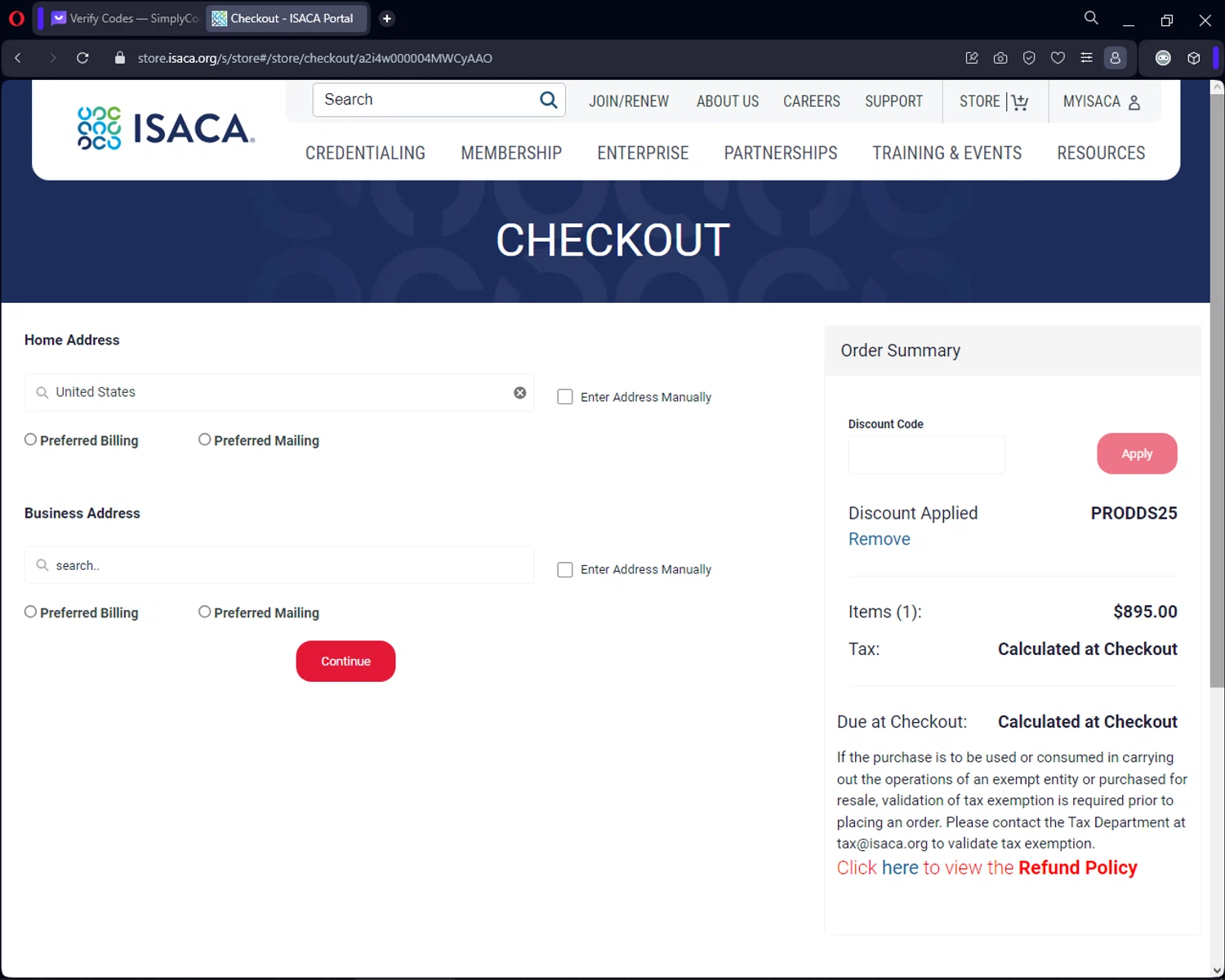The height and width of the screenshot is (980, 1225).
Task: Open SUPPORT page
Action: point(893,101)
